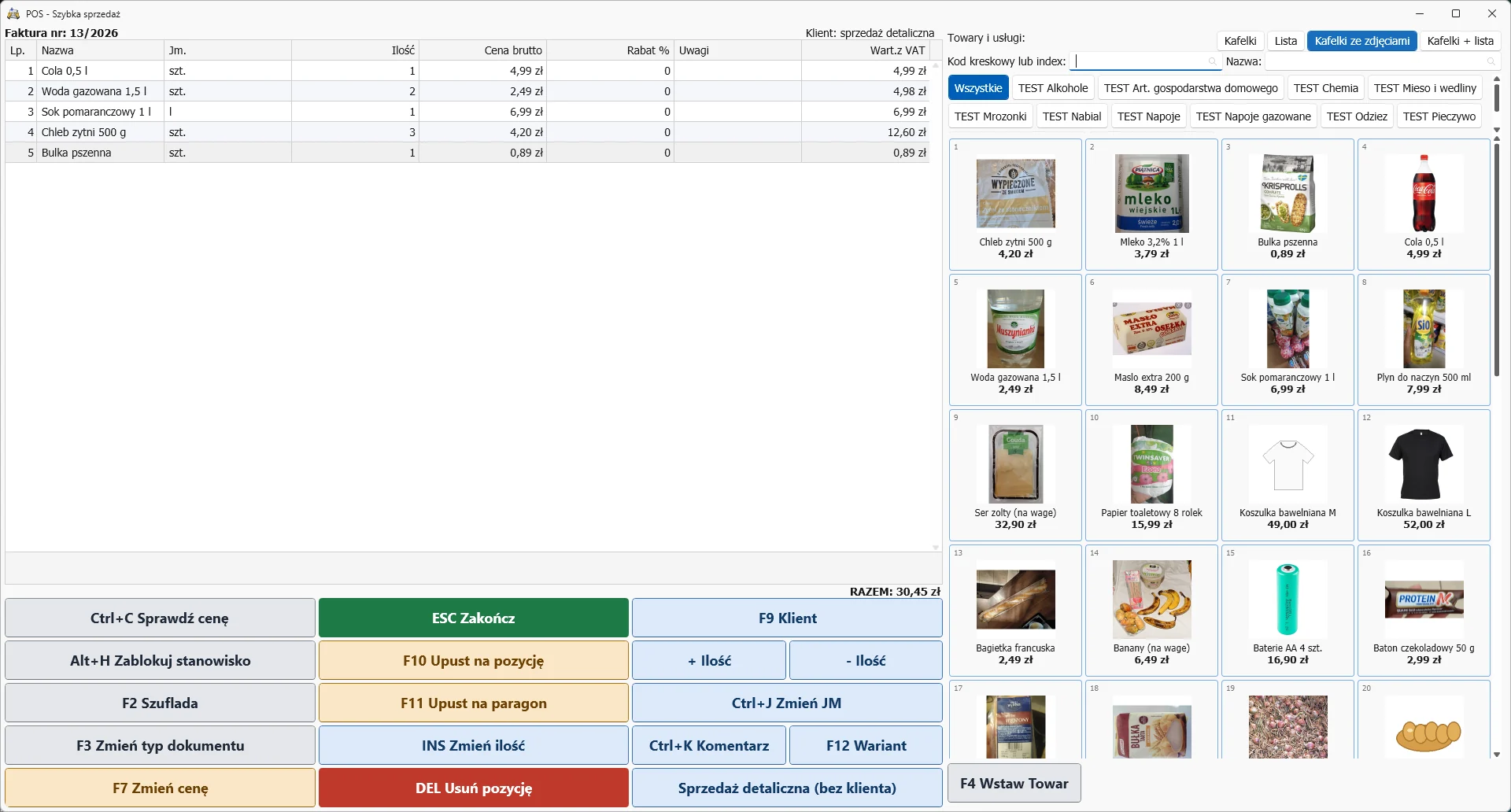This screenshot has width=1511, height=812.
Task: Switch view to Kafelki ze zdjęciami
Action: pyautogui.click(x=1362, y=41)
